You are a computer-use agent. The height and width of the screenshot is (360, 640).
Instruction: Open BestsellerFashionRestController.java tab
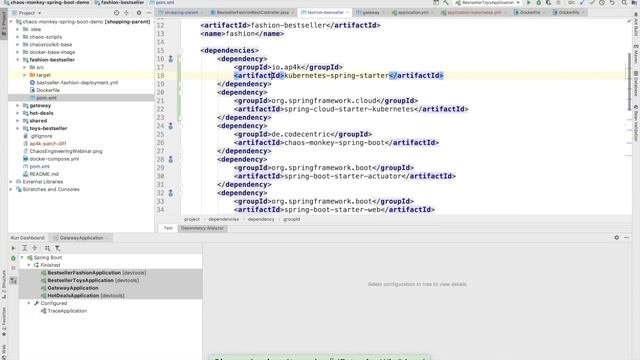click(x=253, y=13)
